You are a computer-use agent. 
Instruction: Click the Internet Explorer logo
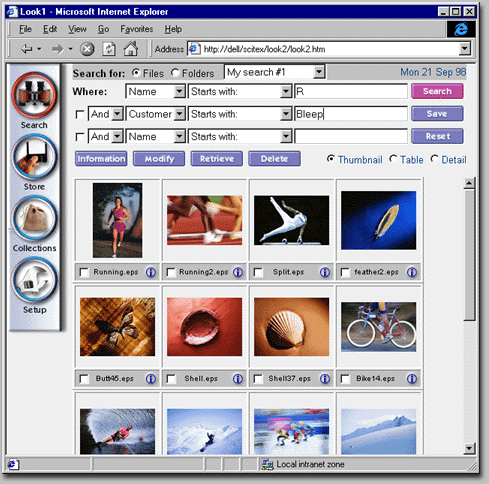[461, 29]
